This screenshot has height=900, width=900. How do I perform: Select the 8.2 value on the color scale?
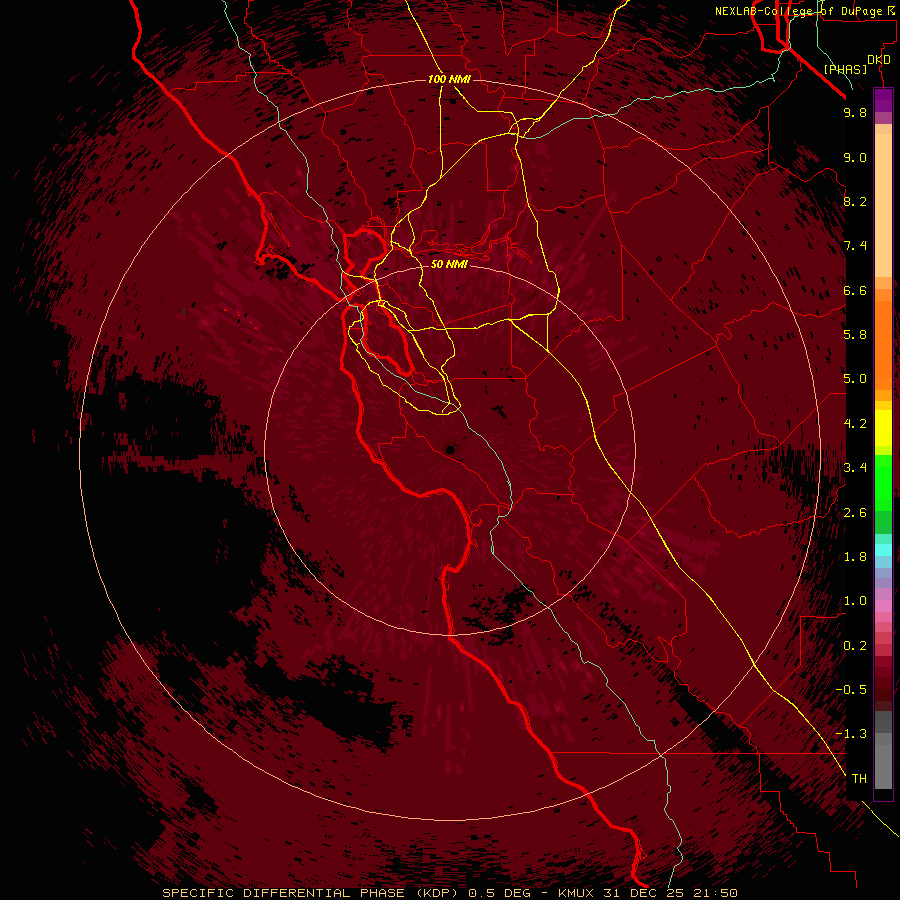(x=855, y=201)
